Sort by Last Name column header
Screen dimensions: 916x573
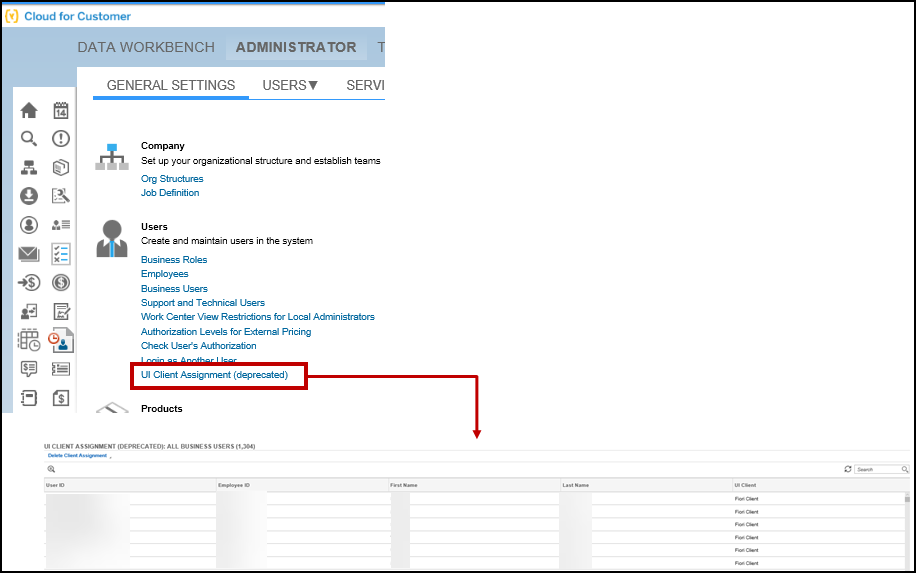pos(646,485)
